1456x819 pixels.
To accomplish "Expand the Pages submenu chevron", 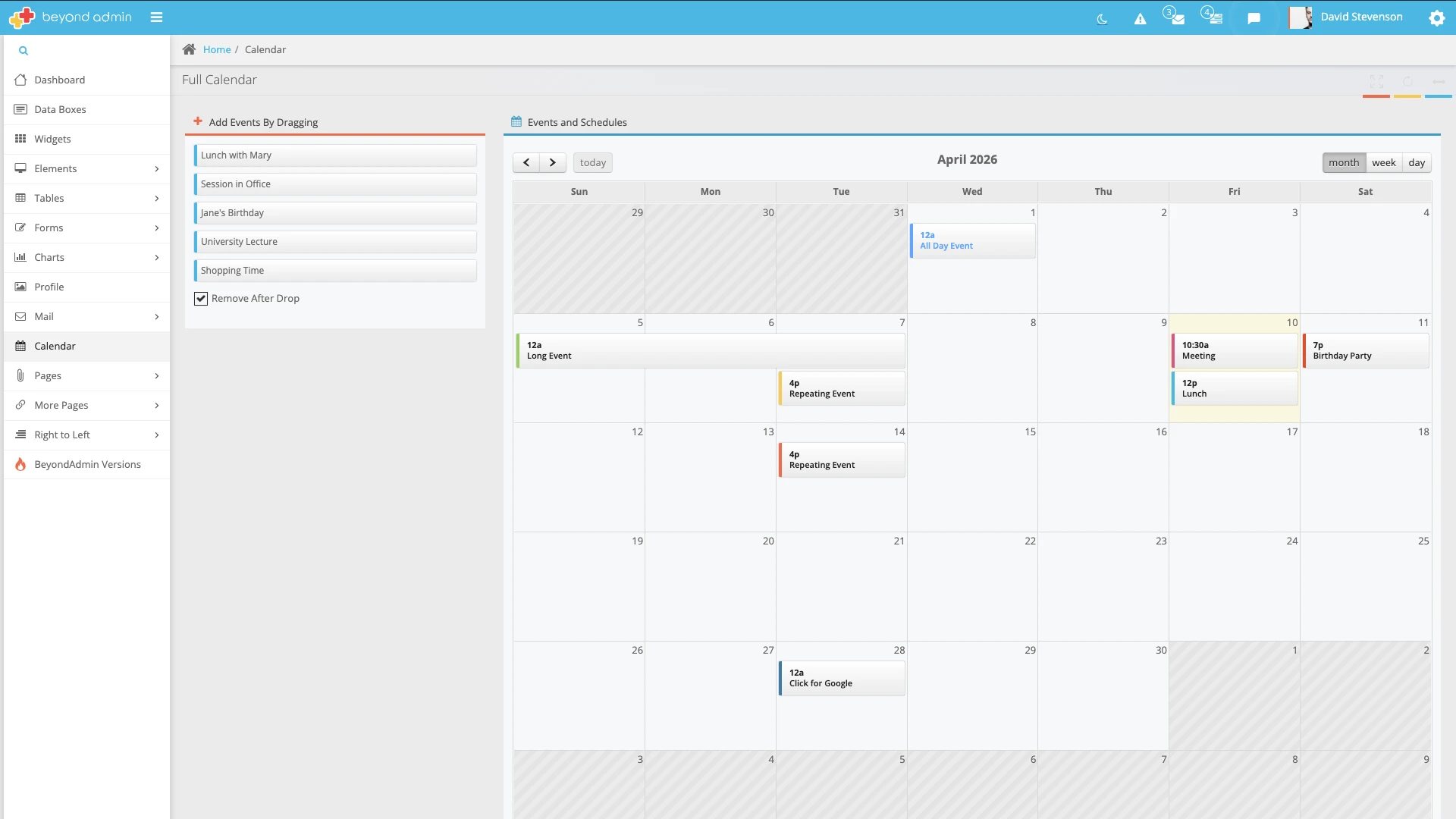I will click(157, 376).
